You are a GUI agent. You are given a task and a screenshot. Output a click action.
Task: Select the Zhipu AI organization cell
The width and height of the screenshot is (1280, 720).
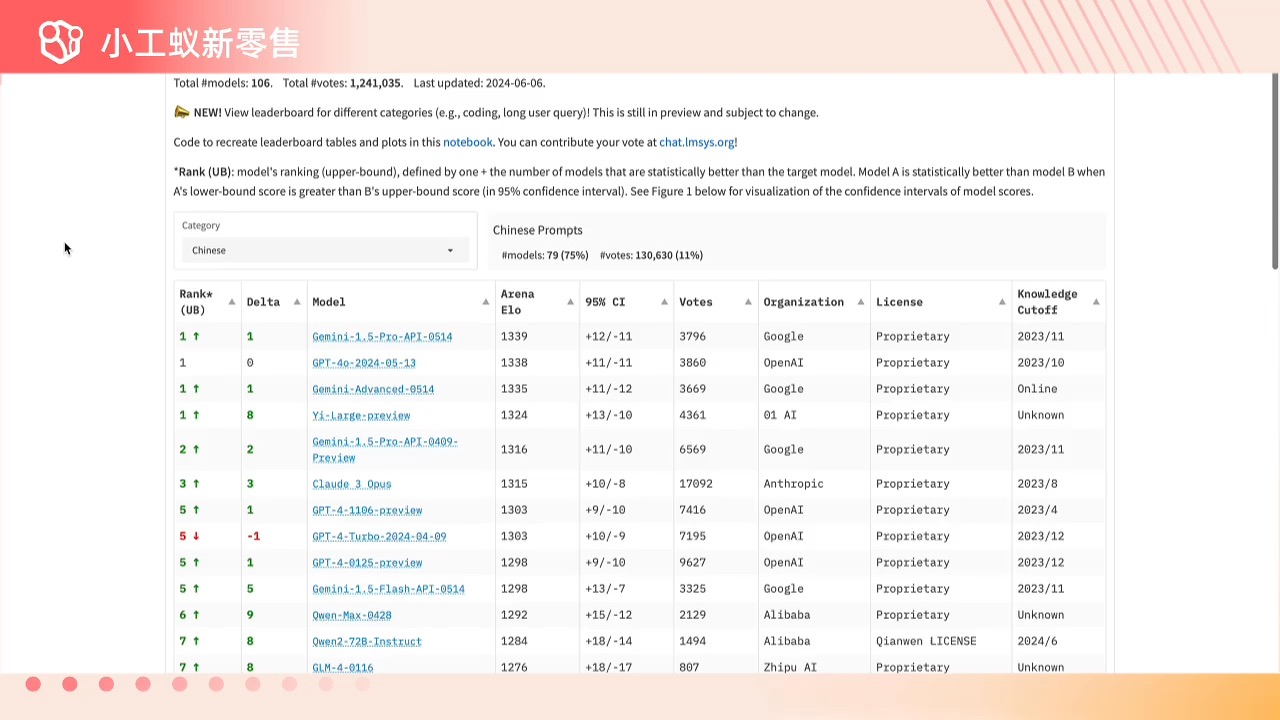790,667
